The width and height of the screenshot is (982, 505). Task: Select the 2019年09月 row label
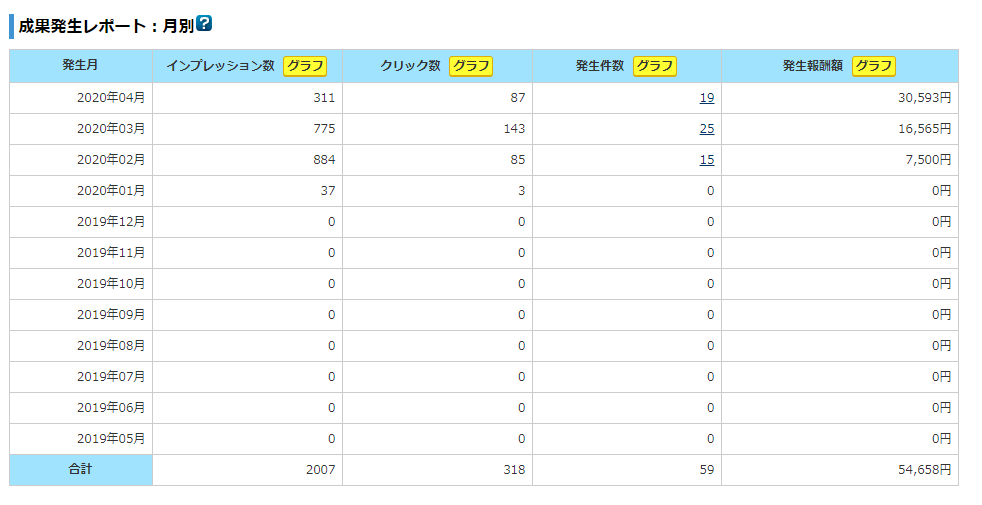click(111, 315)
